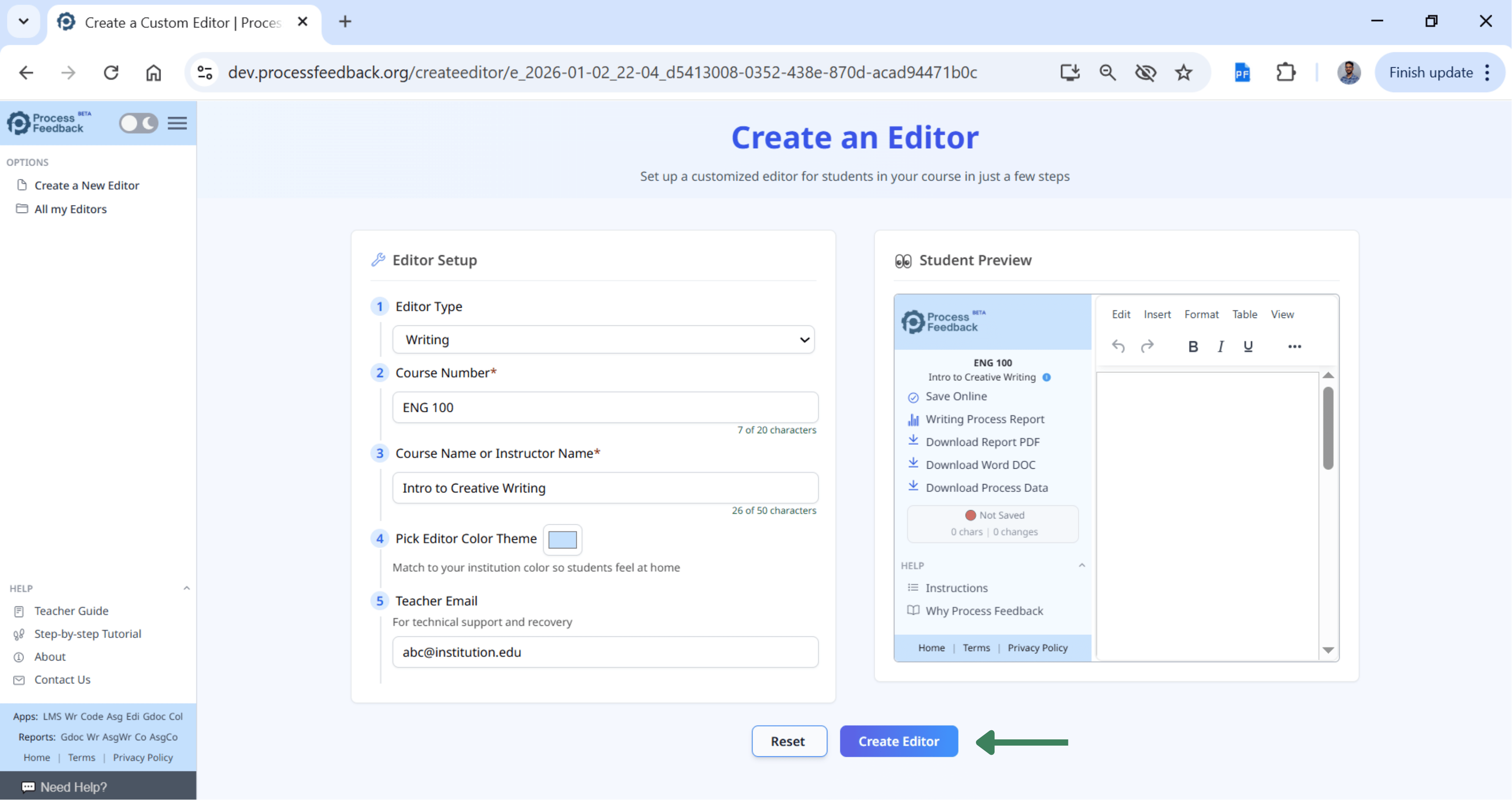Click the info icon beside Intro to Creative Writing
This screenshot has height=800, width=1512.
click(x=1046, y=378)
